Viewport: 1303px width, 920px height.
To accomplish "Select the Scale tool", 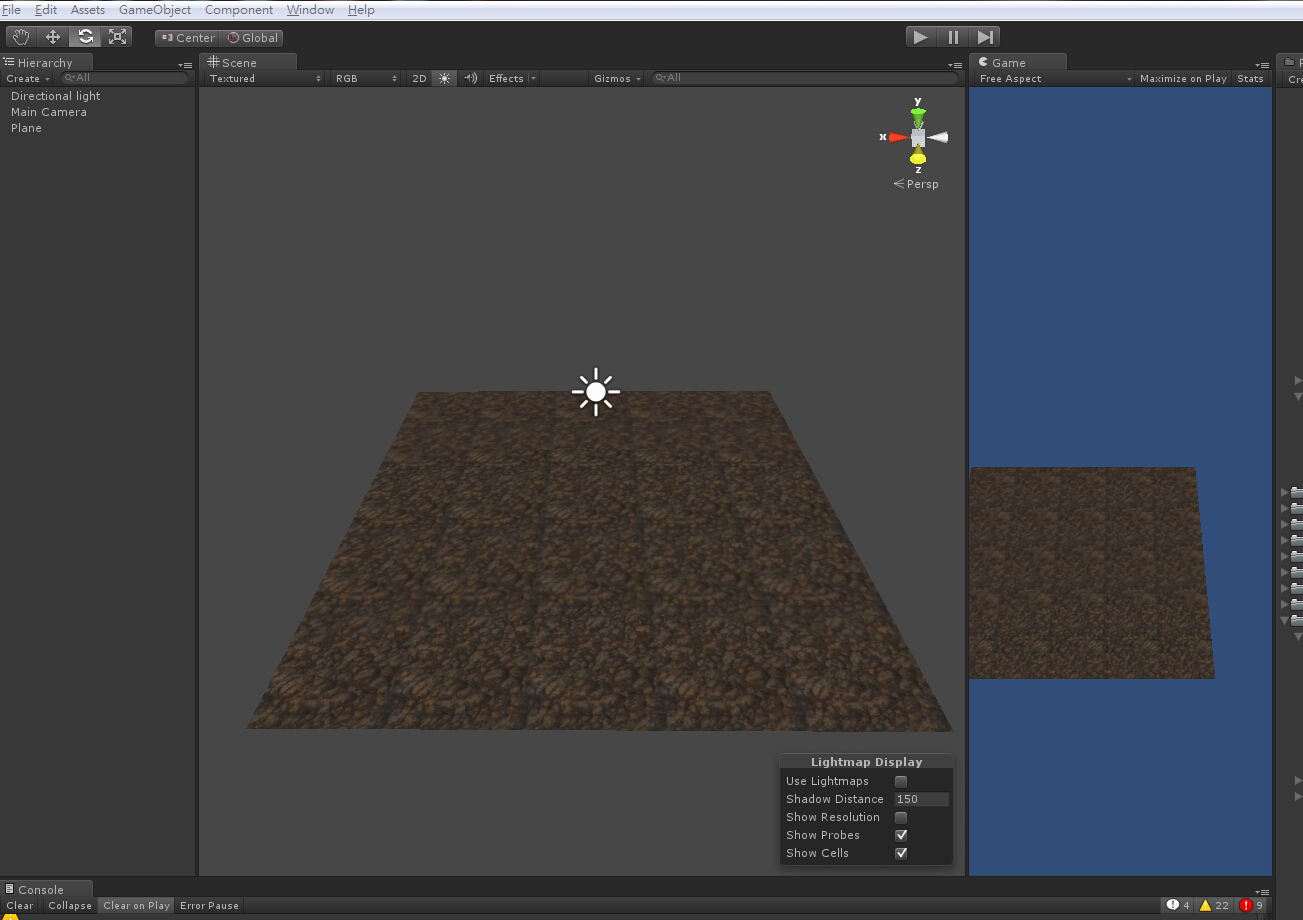I will point(118,37).
